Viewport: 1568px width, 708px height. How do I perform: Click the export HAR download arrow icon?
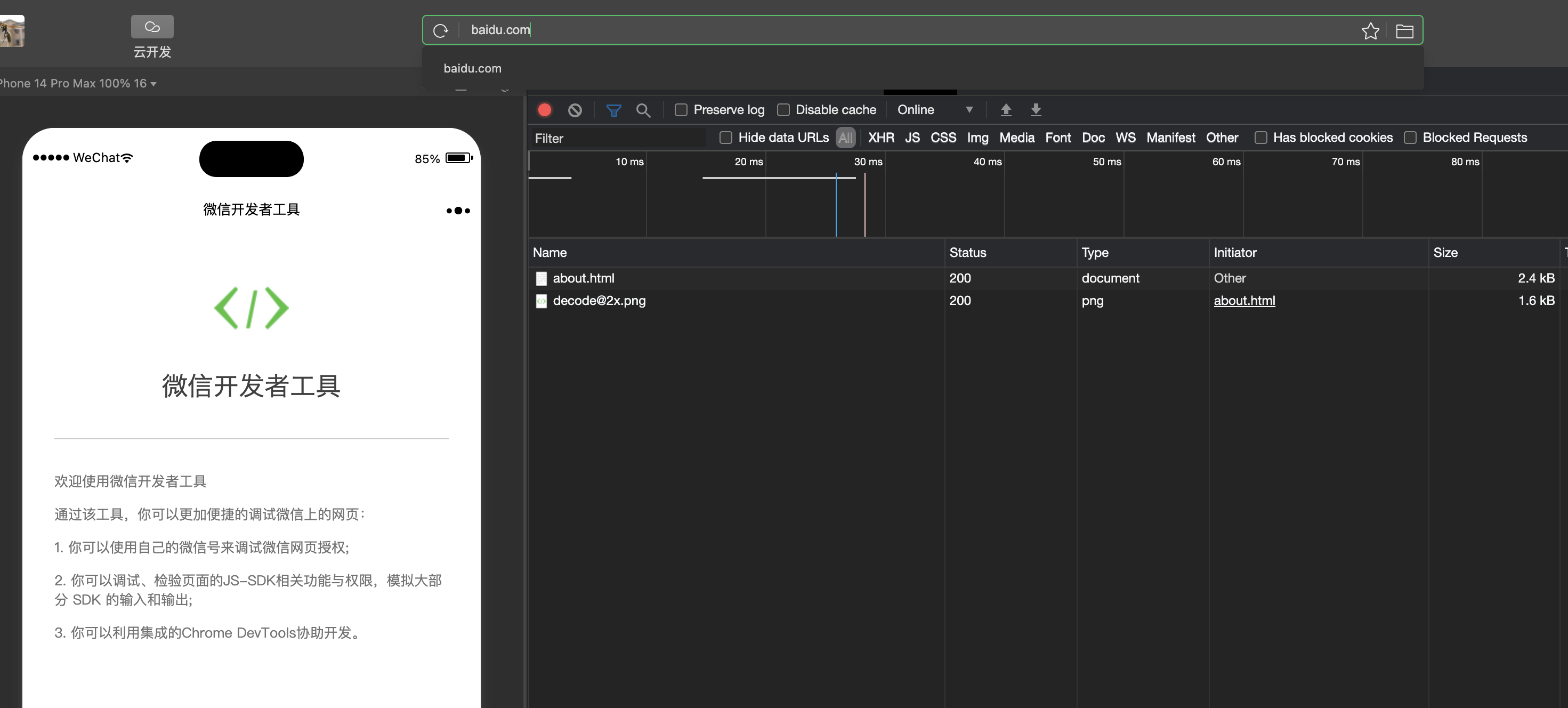1036,110
